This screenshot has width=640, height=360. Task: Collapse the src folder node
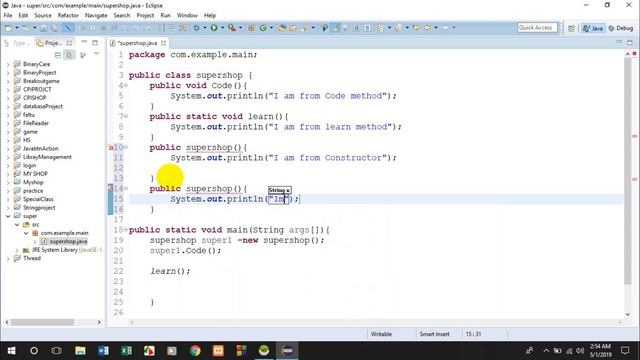pos(17,224)
